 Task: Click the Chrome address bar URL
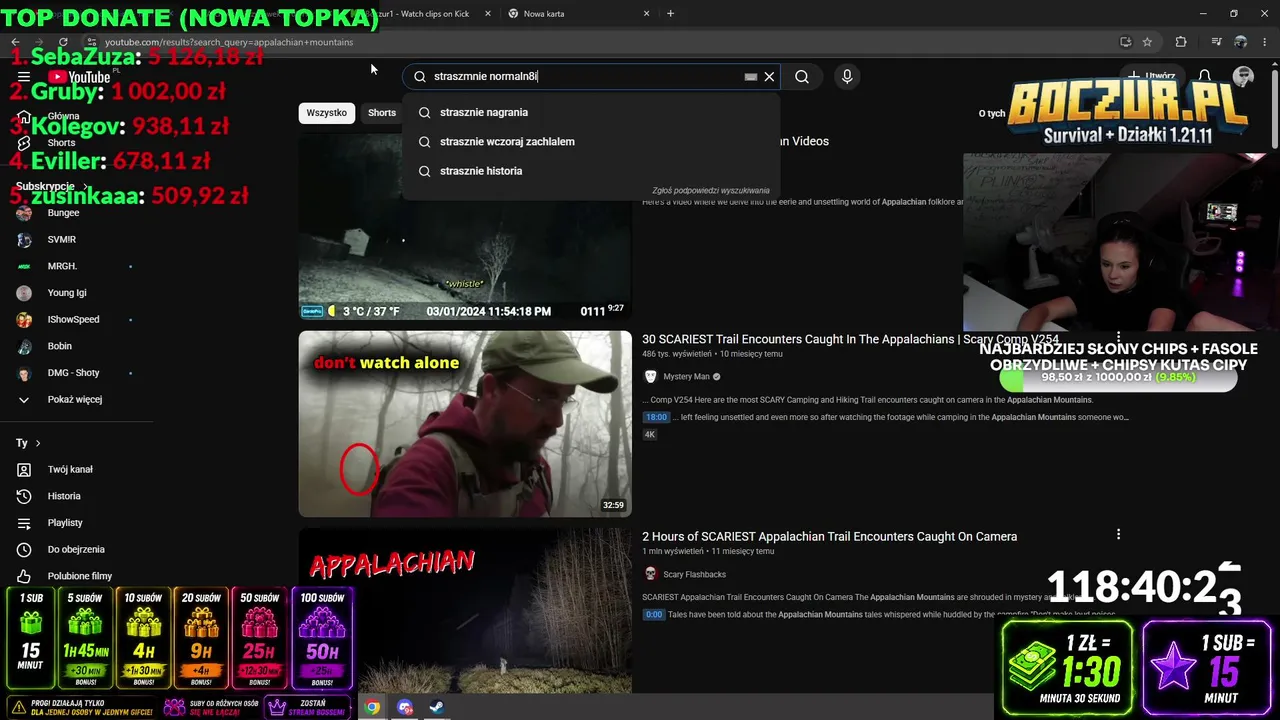(229, 42)
